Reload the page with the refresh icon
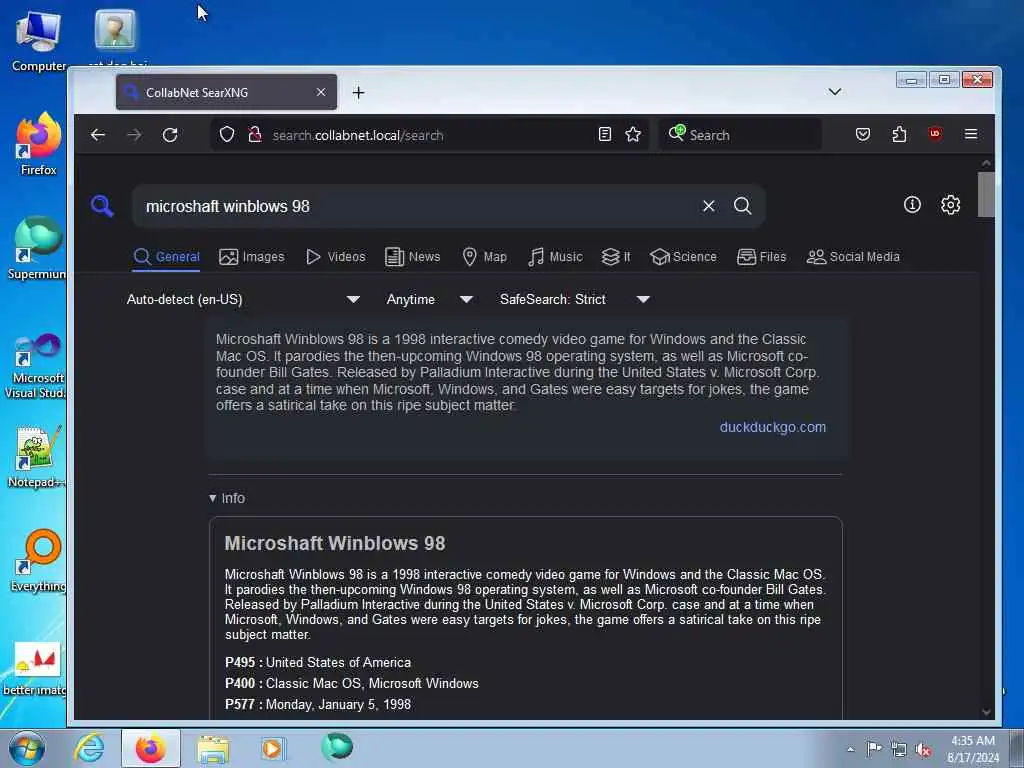Image resolution: width=1024 pixels, height=768 pixels. coord(170,135)
